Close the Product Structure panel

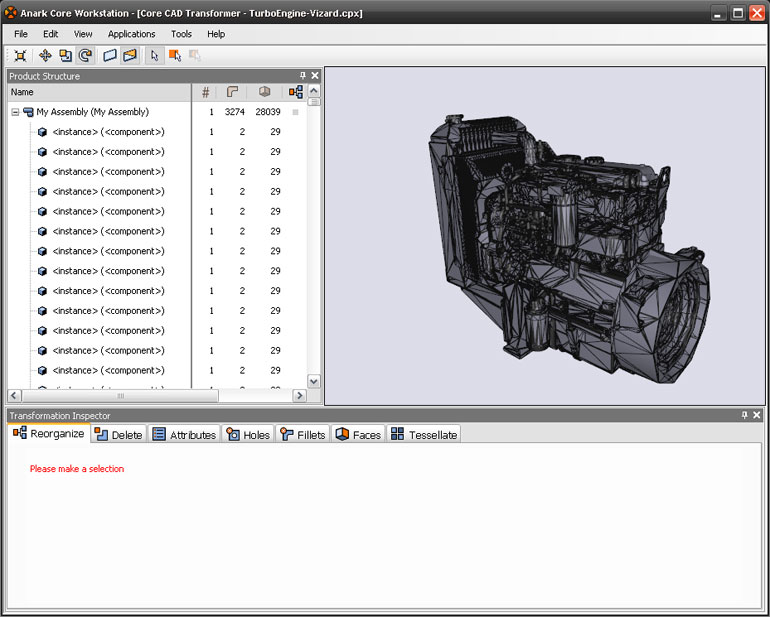click(315, 75)
